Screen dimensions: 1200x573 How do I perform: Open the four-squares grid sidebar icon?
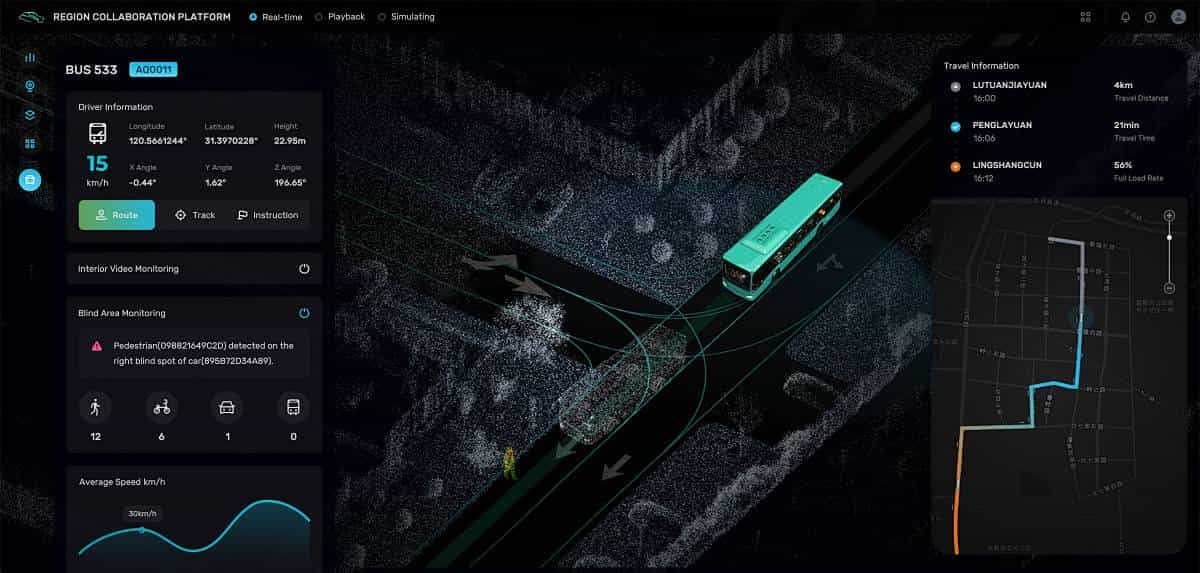pos(30,144)
